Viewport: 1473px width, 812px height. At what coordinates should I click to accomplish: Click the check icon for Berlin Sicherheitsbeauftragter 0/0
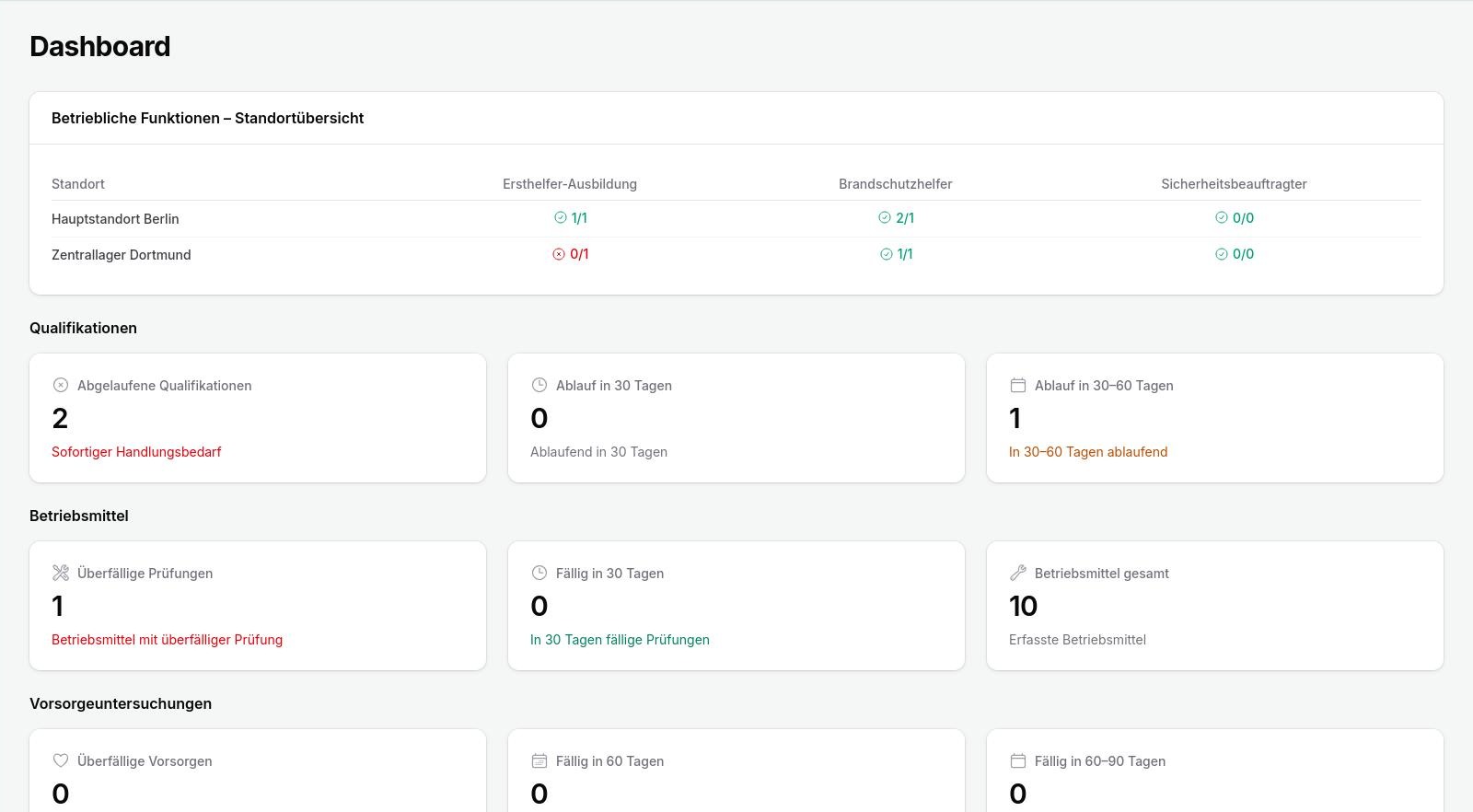click(1221, 218)
